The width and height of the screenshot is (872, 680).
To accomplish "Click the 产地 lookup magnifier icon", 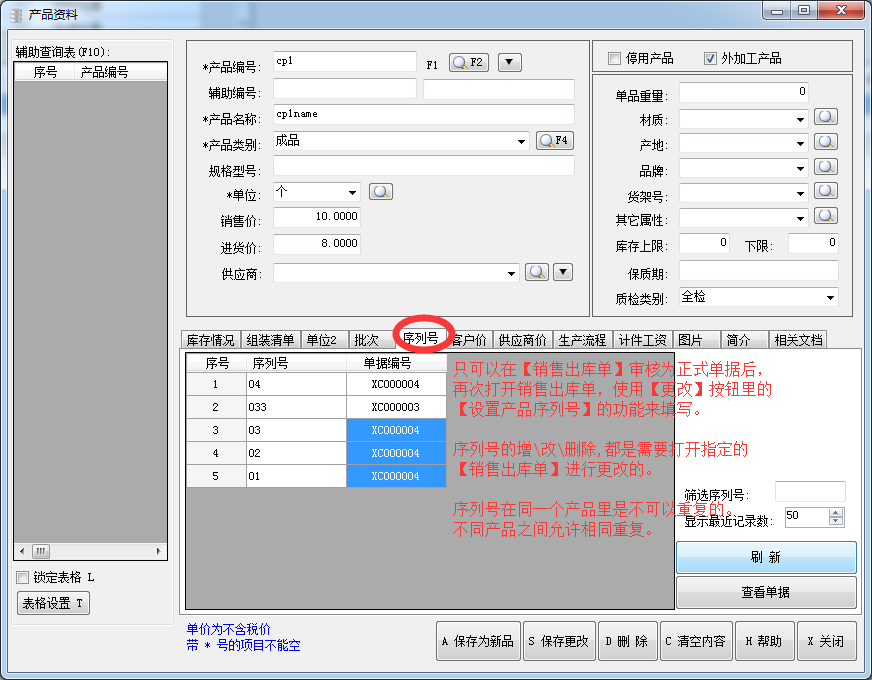I will pyautogui.click(x=826, y=142).
